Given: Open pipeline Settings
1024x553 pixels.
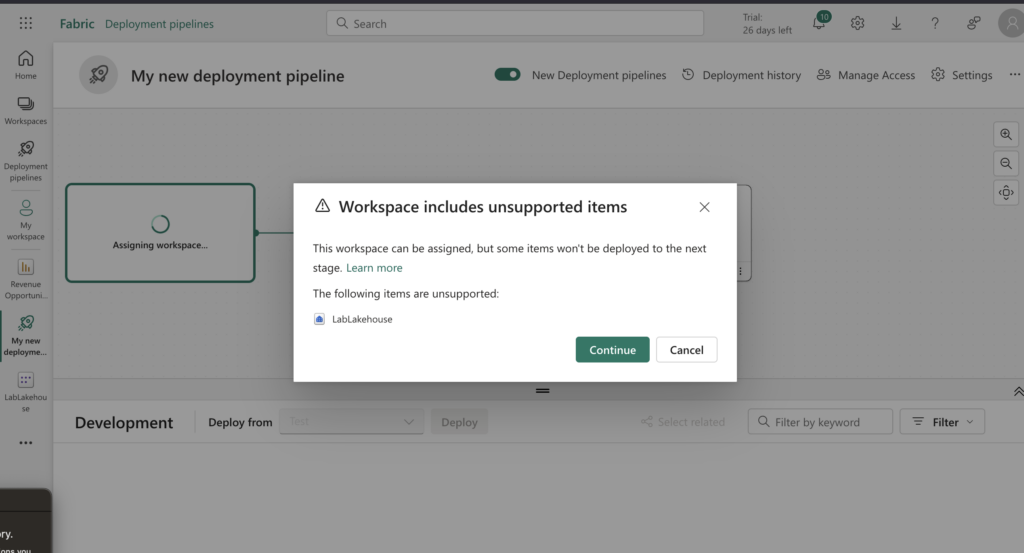Looking at the screenshot, I should coord(961,75).
